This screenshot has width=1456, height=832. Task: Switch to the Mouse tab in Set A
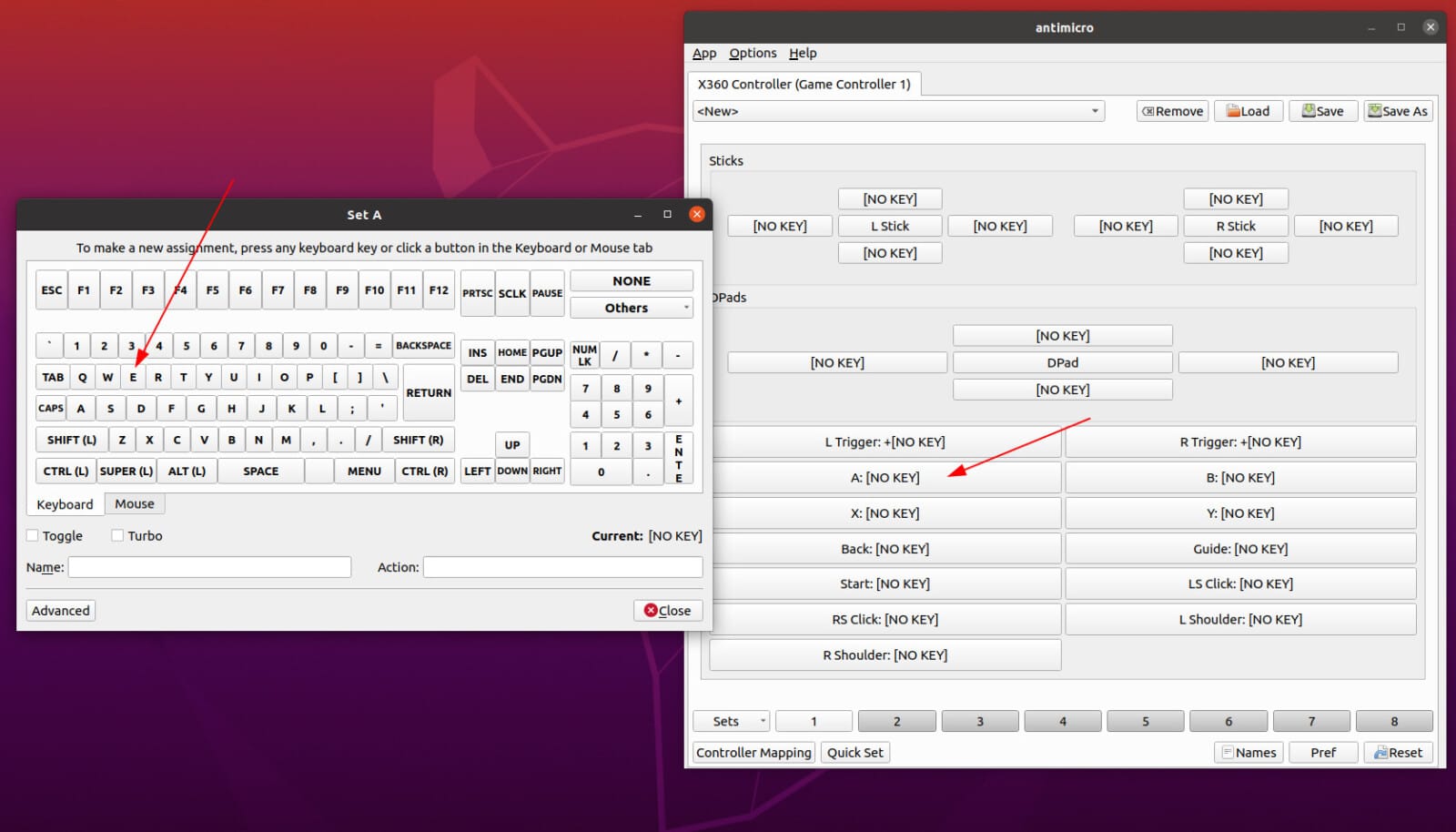tap(135, 503)
